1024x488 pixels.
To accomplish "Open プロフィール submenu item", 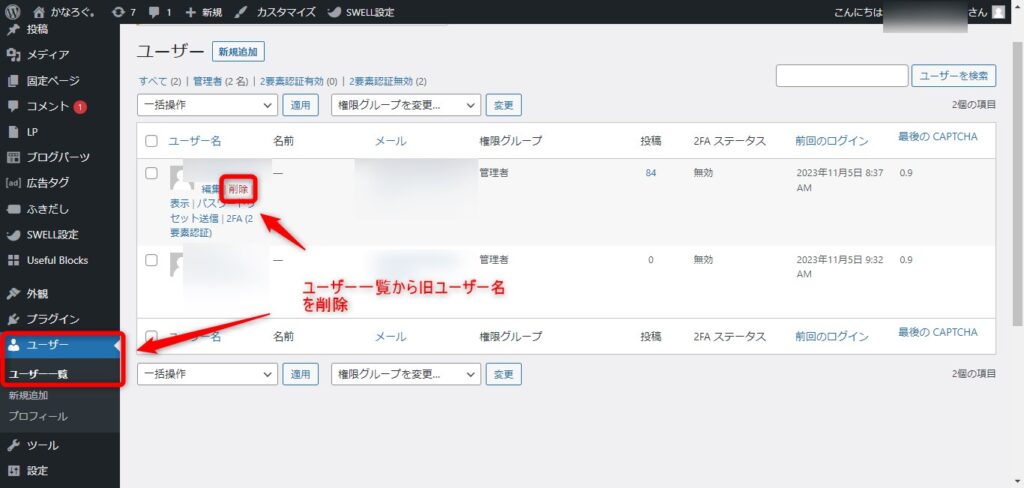I will (38, 416).
